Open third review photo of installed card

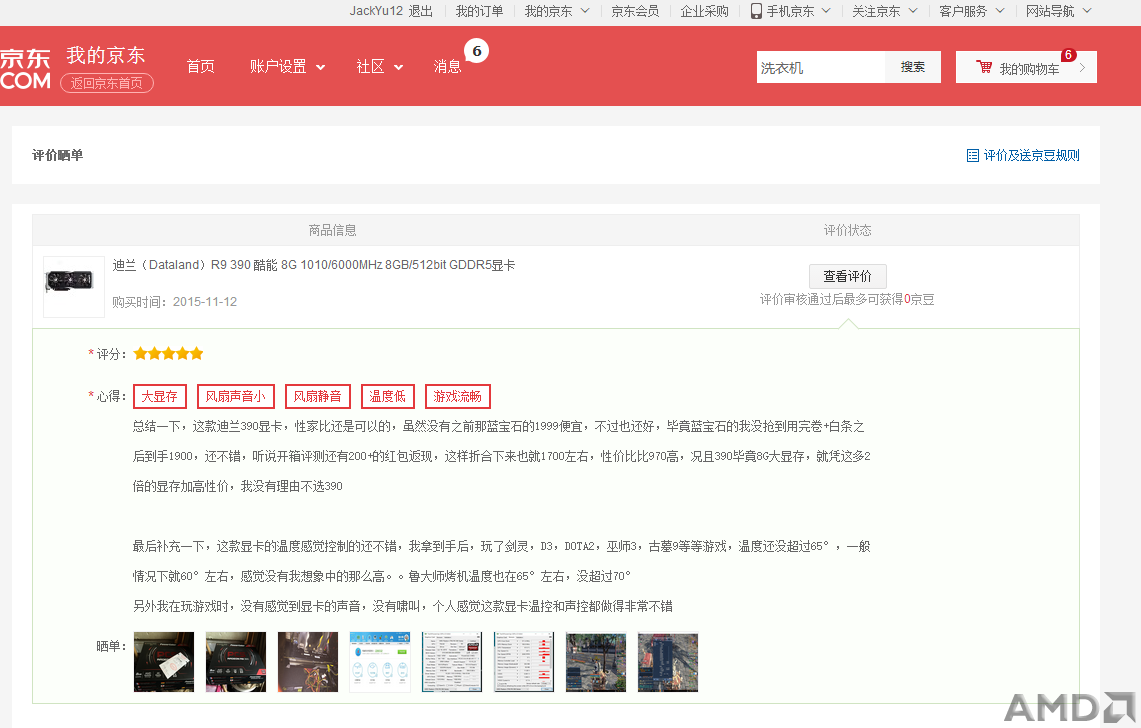[308, 662]
